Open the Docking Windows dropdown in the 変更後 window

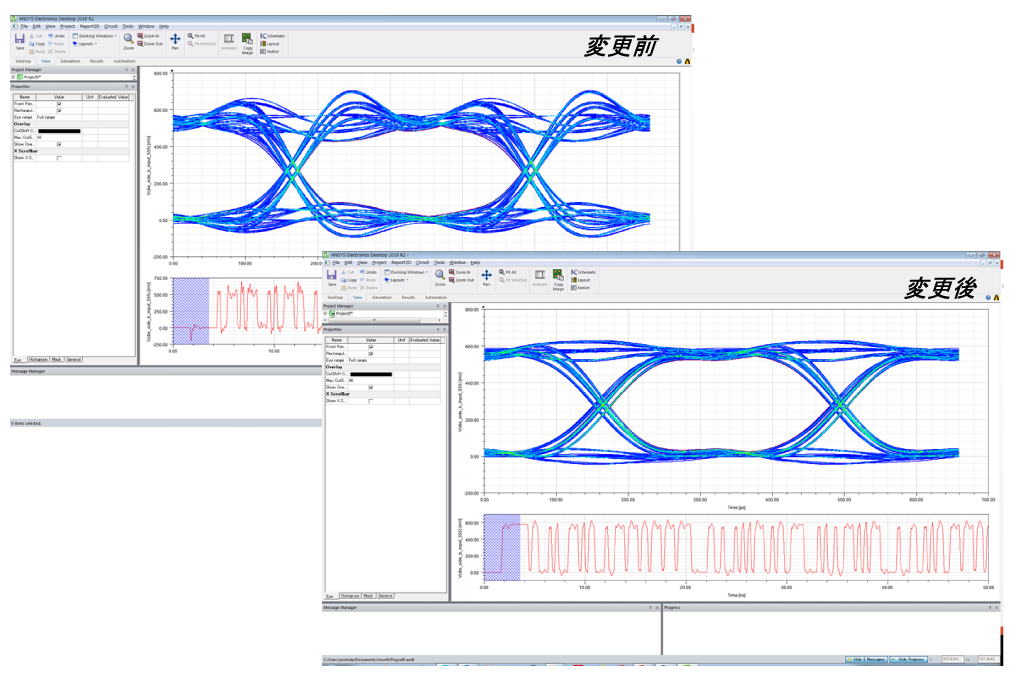407,272
